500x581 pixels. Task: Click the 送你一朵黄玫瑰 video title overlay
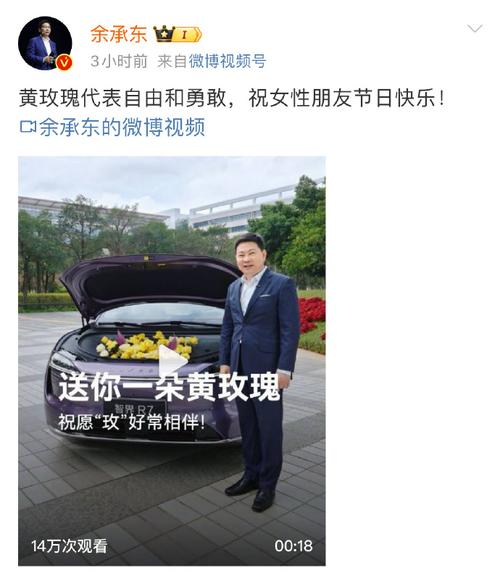pyautogui.click(x=169, y=387)
